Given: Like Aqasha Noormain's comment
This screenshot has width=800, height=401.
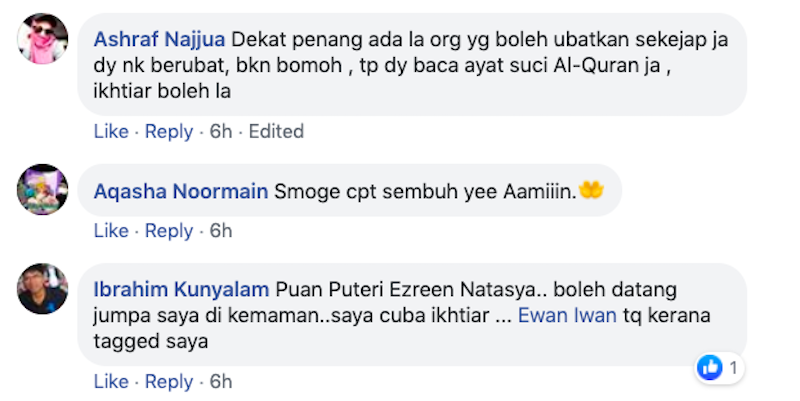Looking at the screenshot, I should point(111,231).
